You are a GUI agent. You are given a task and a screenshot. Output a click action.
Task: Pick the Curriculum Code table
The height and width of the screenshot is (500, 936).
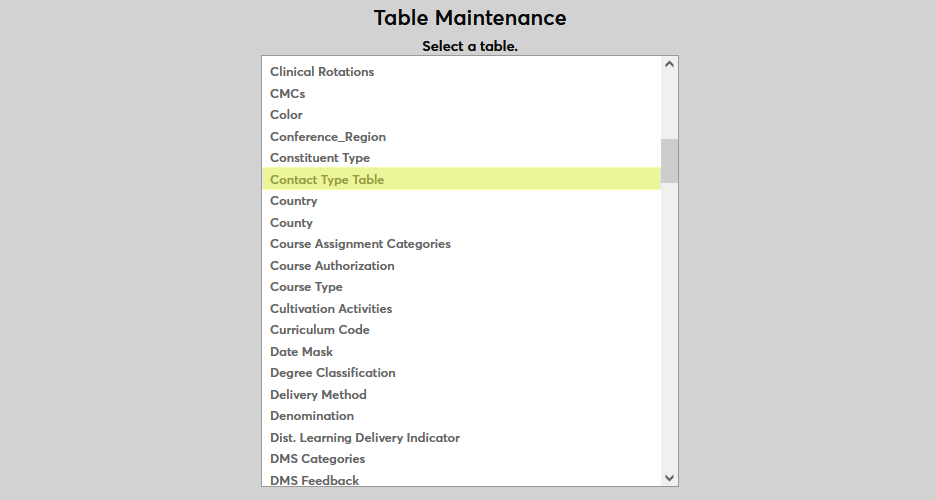click(320, 330)
